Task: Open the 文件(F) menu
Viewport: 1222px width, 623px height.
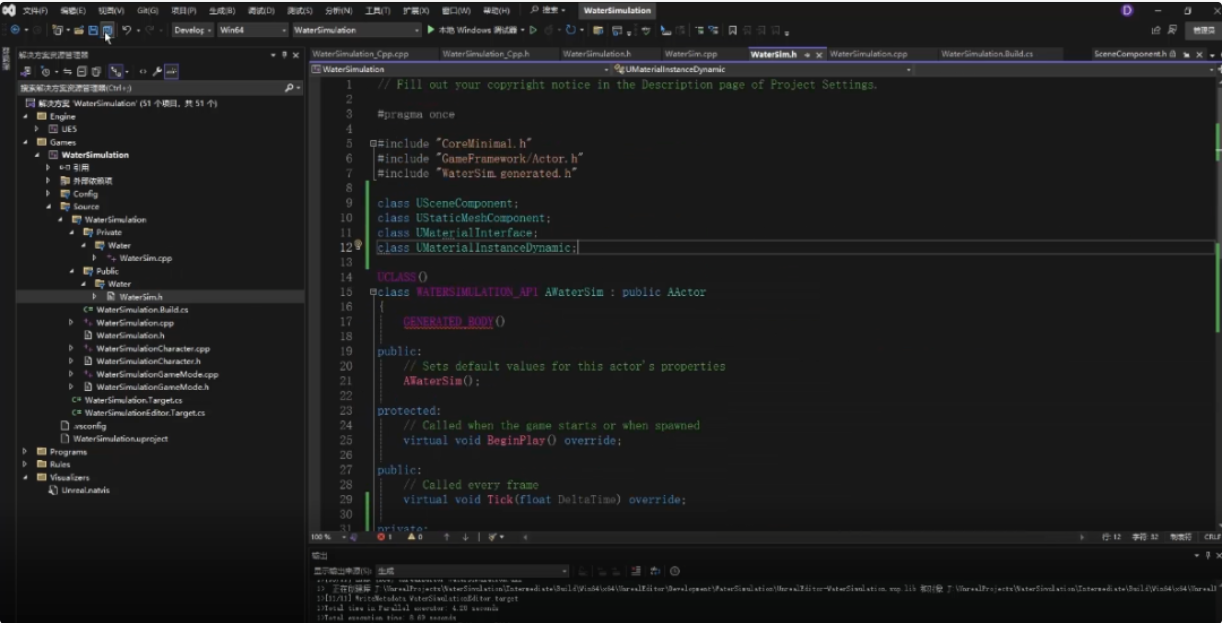Action: tap(35, 10)
